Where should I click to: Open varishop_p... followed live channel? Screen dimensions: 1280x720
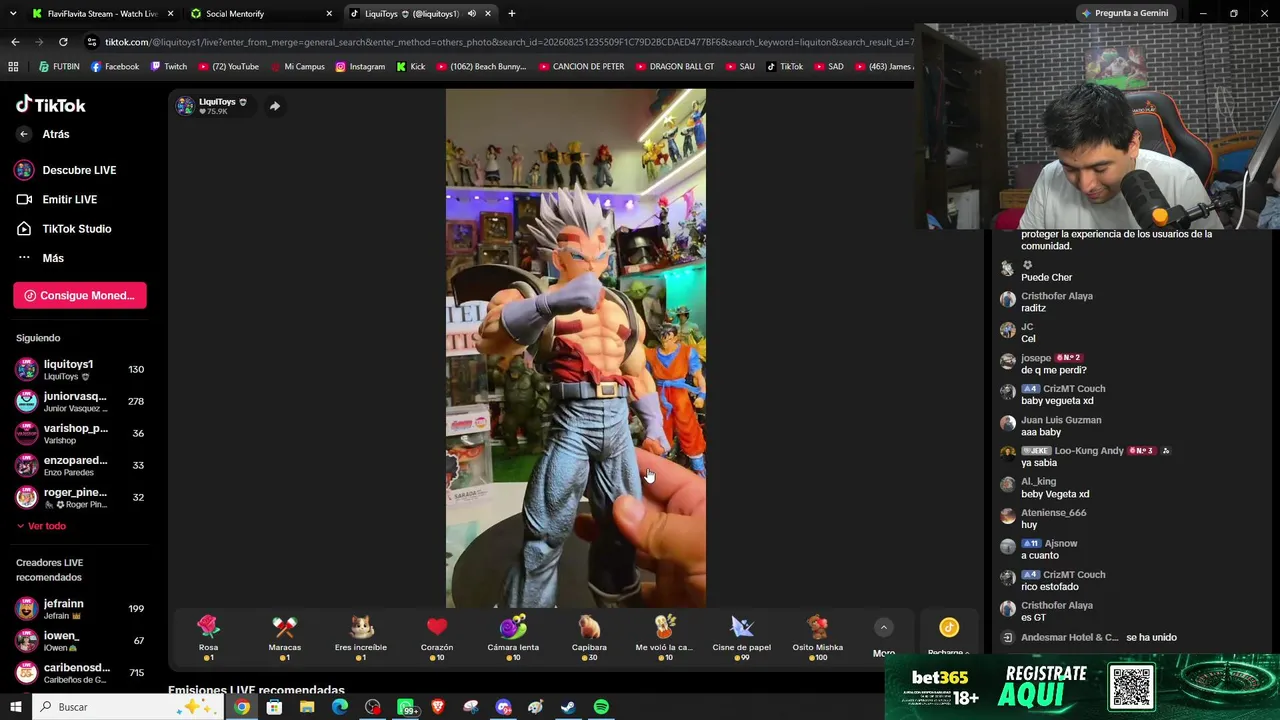80,433
